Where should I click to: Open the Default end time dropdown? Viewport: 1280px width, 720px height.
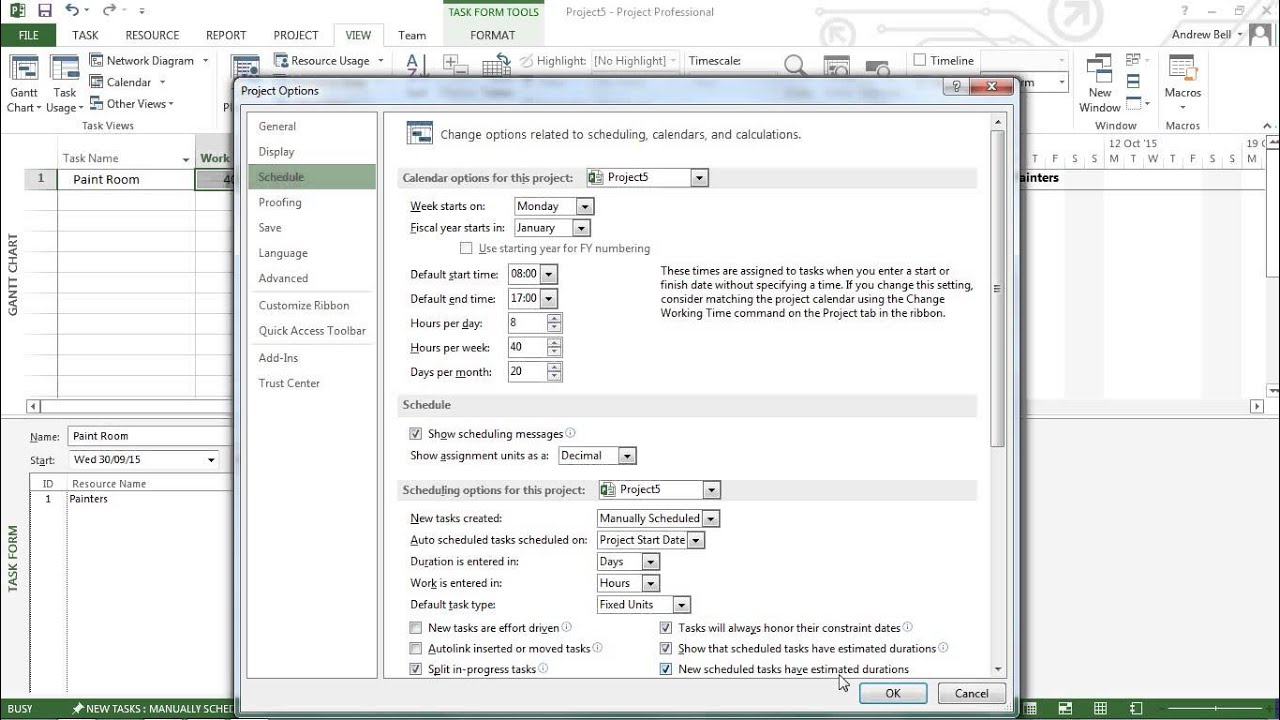tap(548, 298)
